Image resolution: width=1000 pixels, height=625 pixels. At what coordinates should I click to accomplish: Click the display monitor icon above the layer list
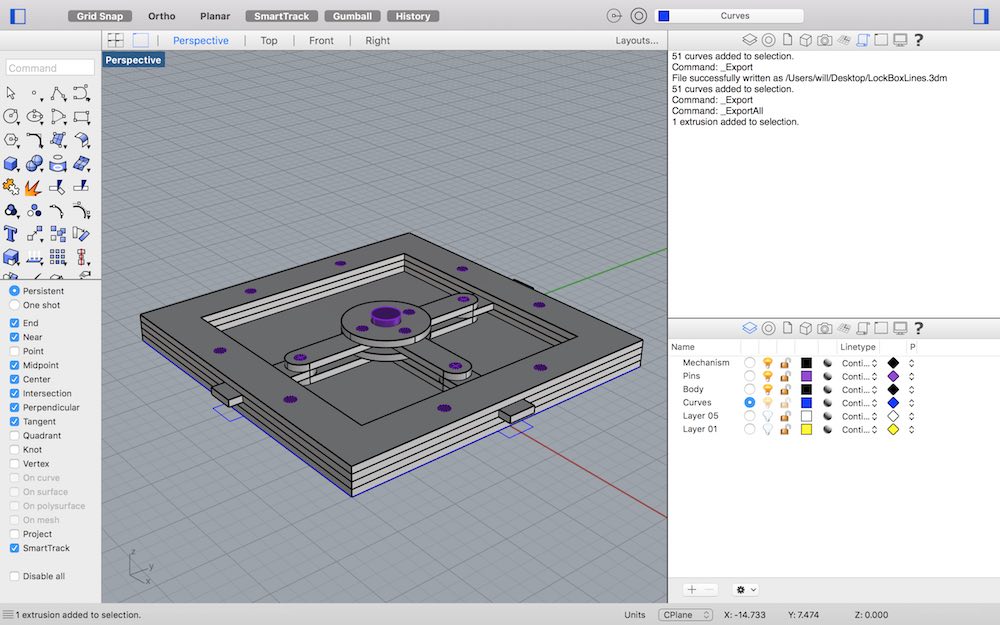[x=900, y=328]
